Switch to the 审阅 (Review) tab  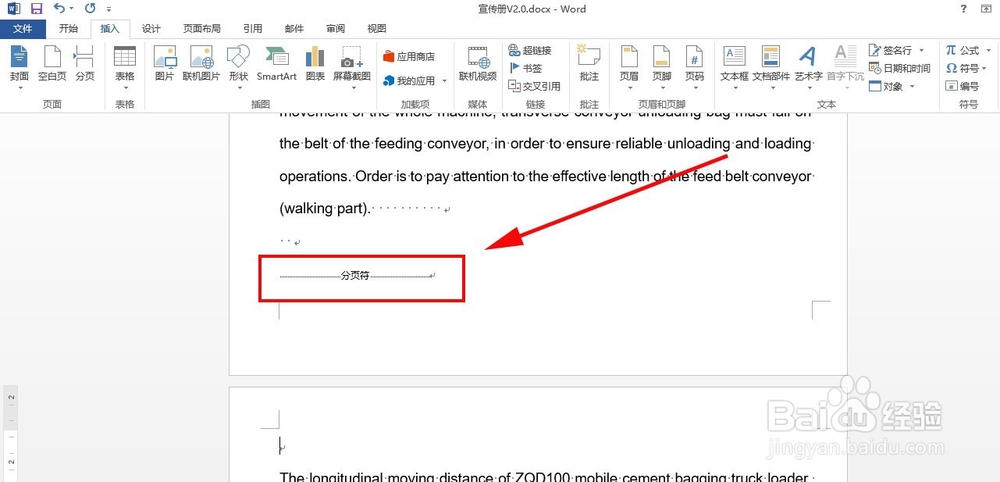coord(335,29)
